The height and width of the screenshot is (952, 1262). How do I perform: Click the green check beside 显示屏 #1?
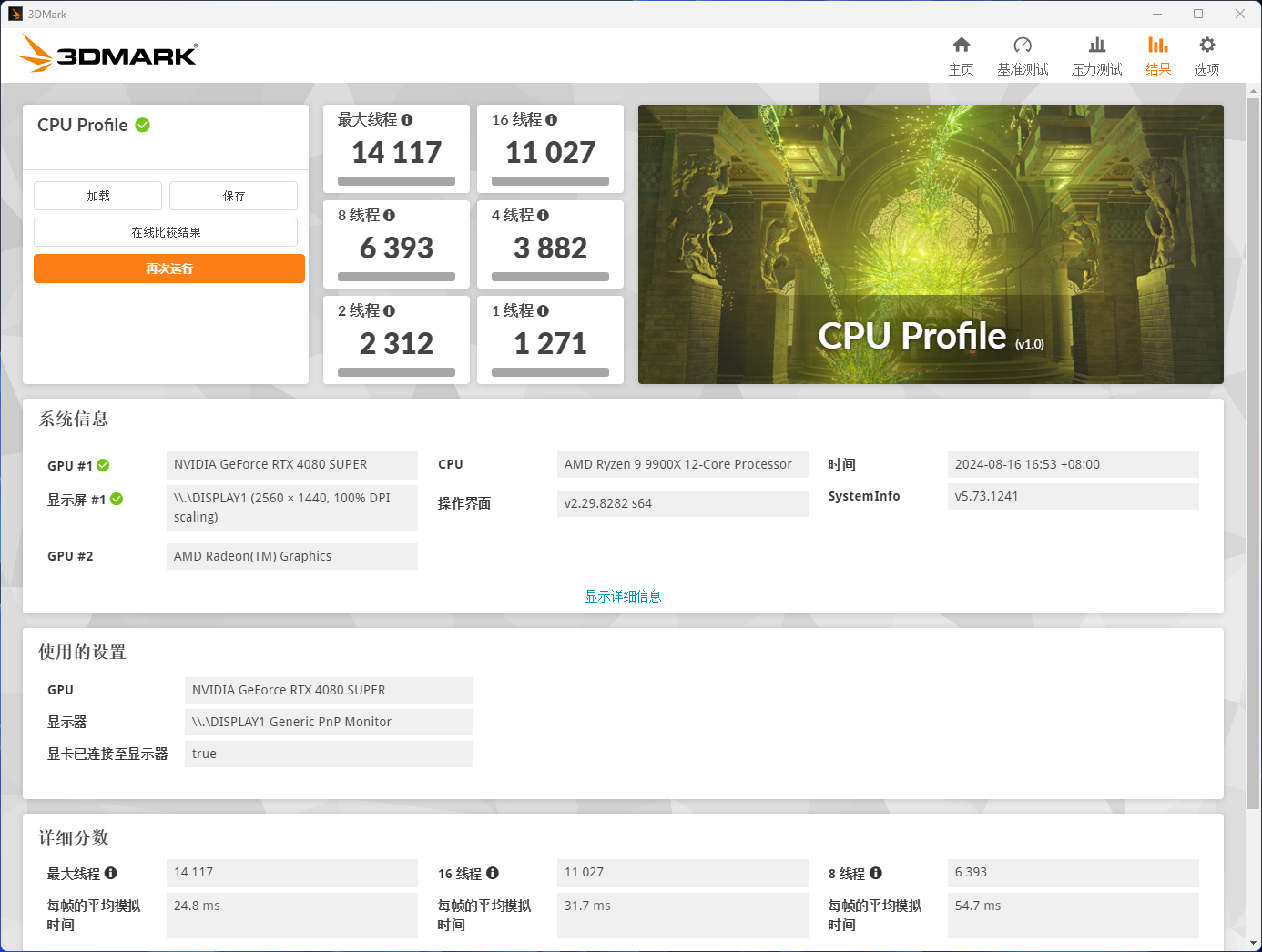117,500
